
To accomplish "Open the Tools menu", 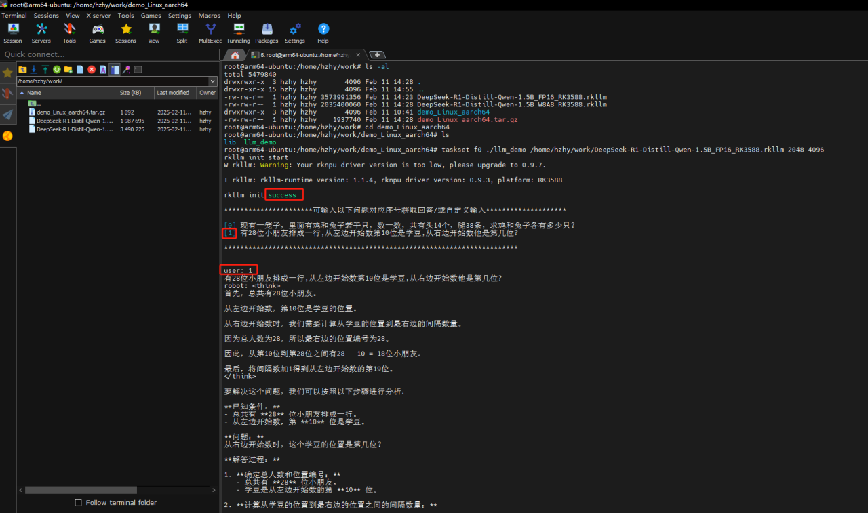I will (126, 15).
